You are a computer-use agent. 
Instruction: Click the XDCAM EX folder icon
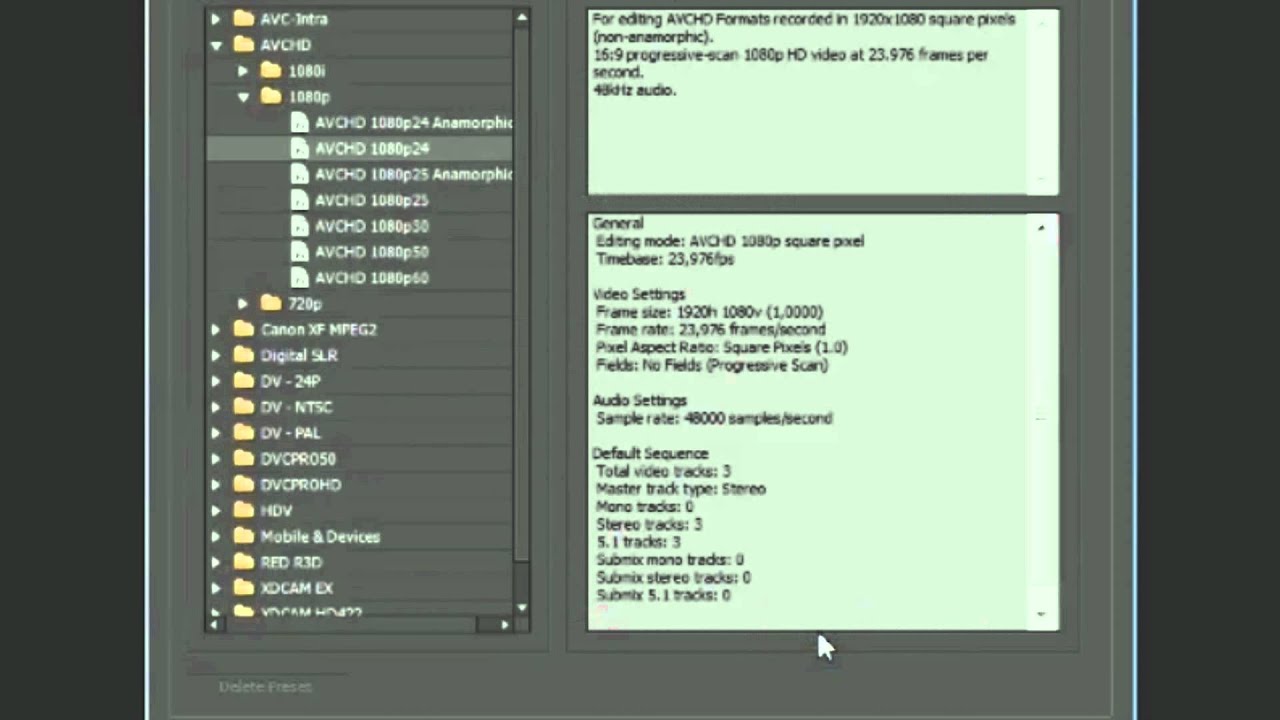[244, 588]
